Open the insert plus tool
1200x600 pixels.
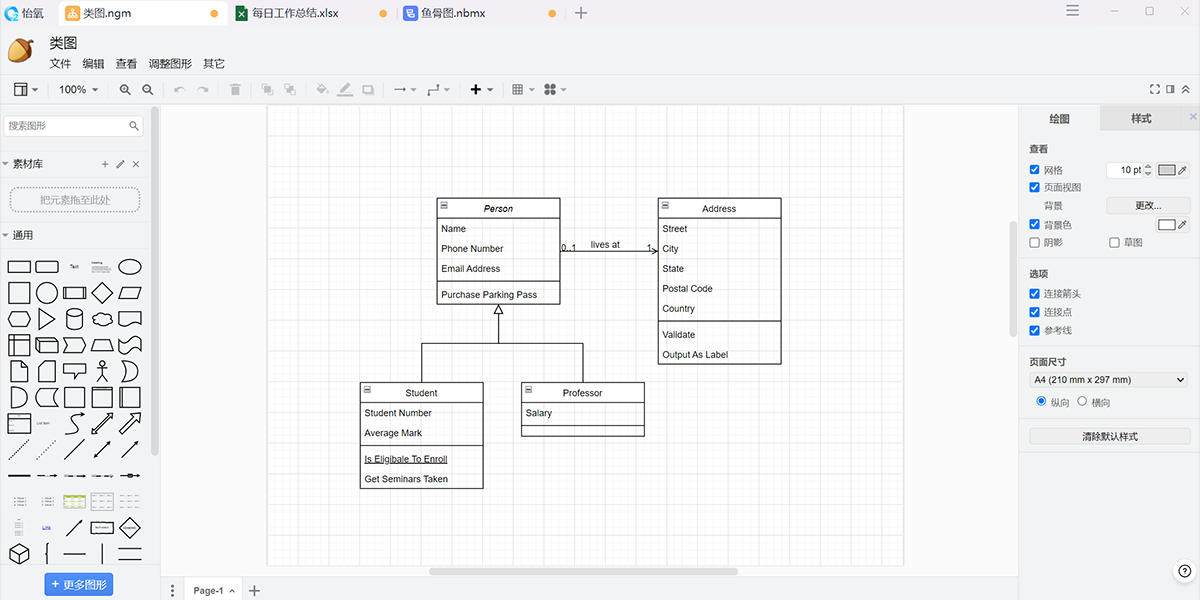476,90
